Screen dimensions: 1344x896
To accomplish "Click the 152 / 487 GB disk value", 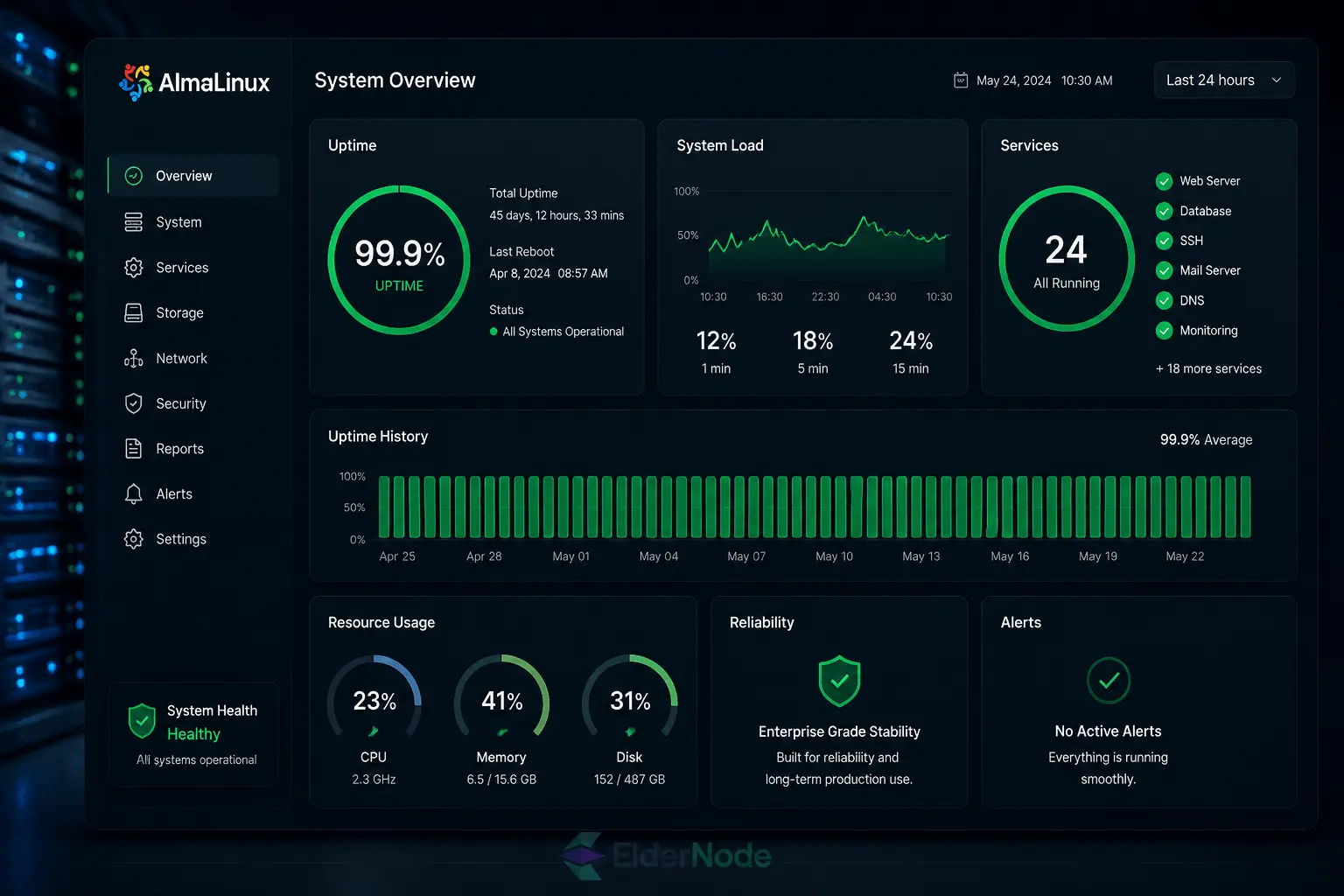I will coord(629,780).
